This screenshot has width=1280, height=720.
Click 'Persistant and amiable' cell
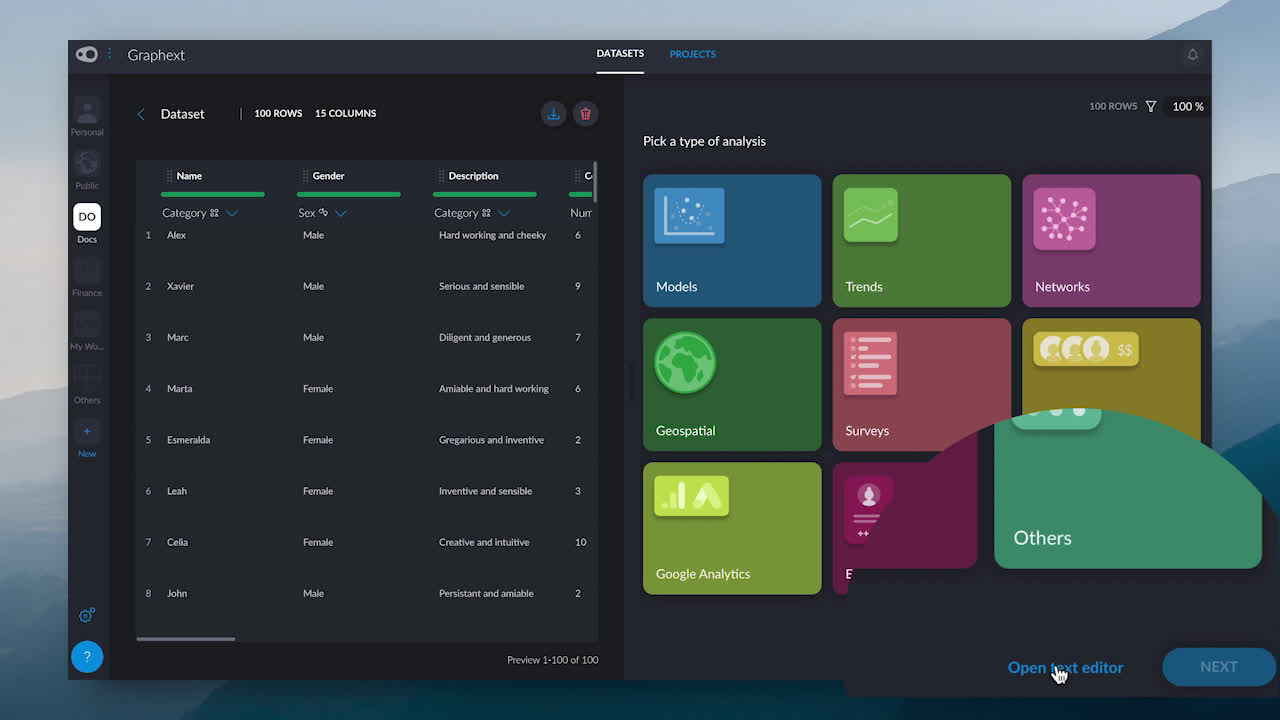(486, 593)
